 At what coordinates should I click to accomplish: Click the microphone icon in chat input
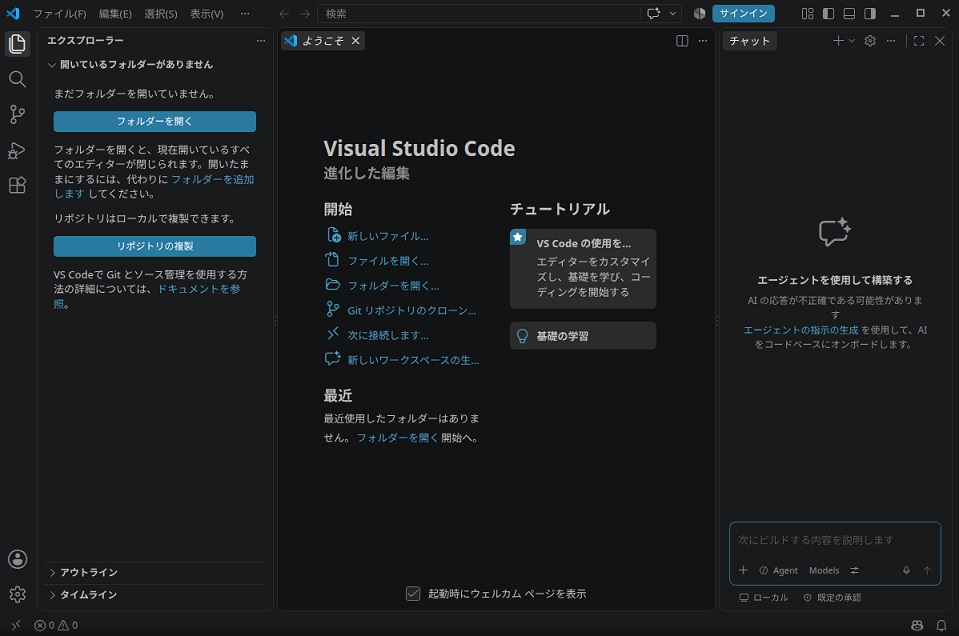click(906, 571)
